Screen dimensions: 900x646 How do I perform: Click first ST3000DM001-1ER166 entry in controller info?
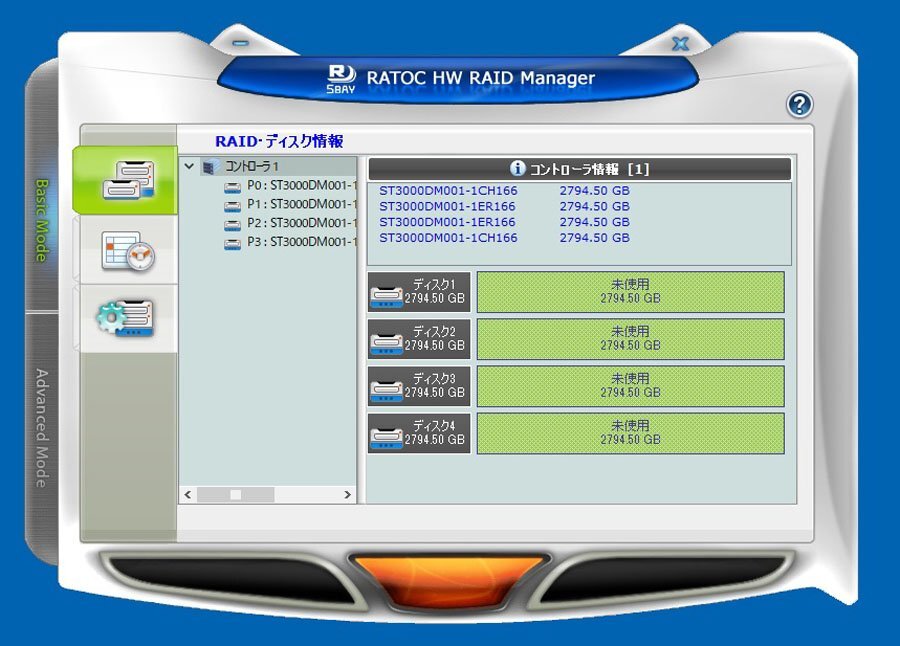[447, 206]
